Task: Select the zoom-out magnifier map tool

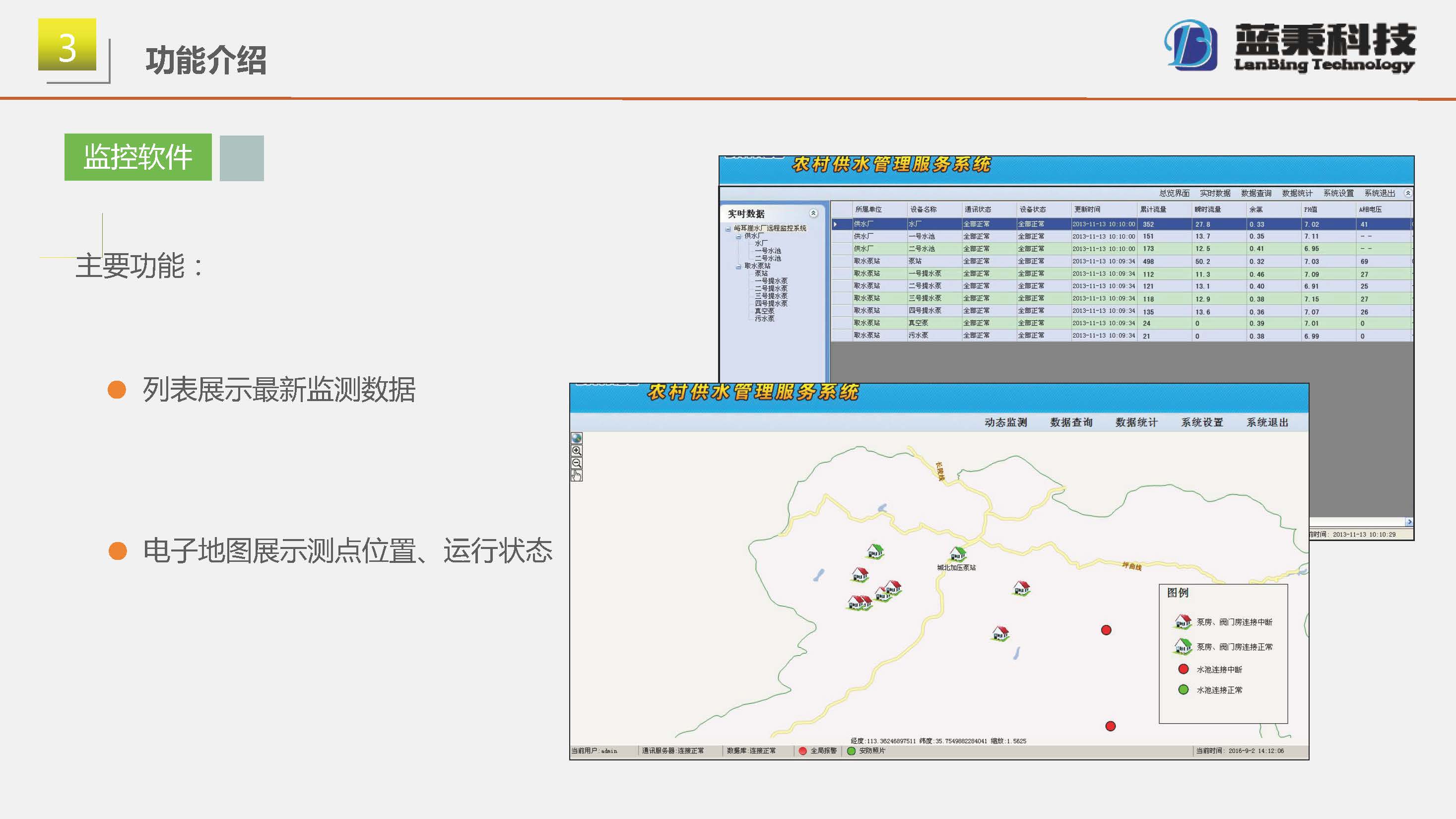Action: point(577,463)
